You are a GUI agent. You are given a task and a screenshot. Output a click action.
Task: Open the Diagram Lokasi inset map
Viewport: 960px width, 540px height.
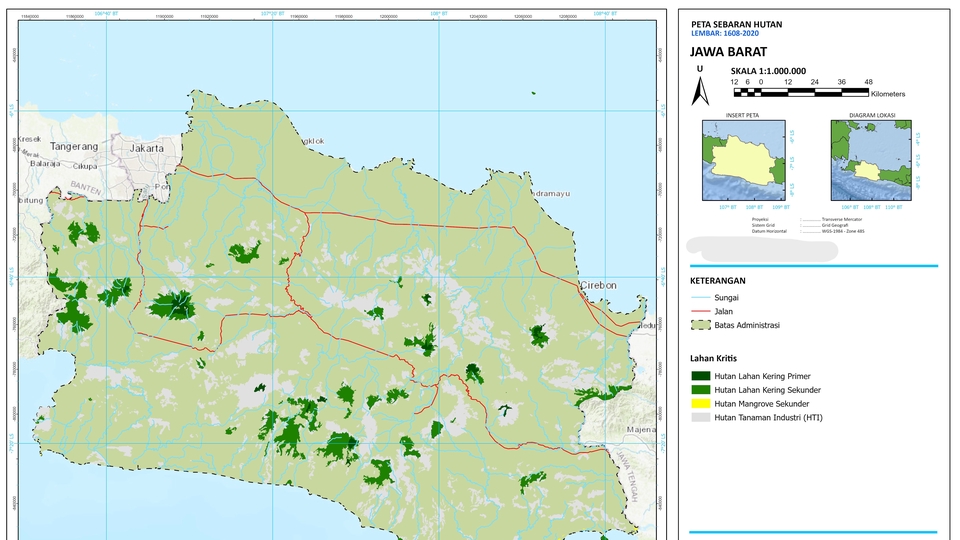[871, 160]
